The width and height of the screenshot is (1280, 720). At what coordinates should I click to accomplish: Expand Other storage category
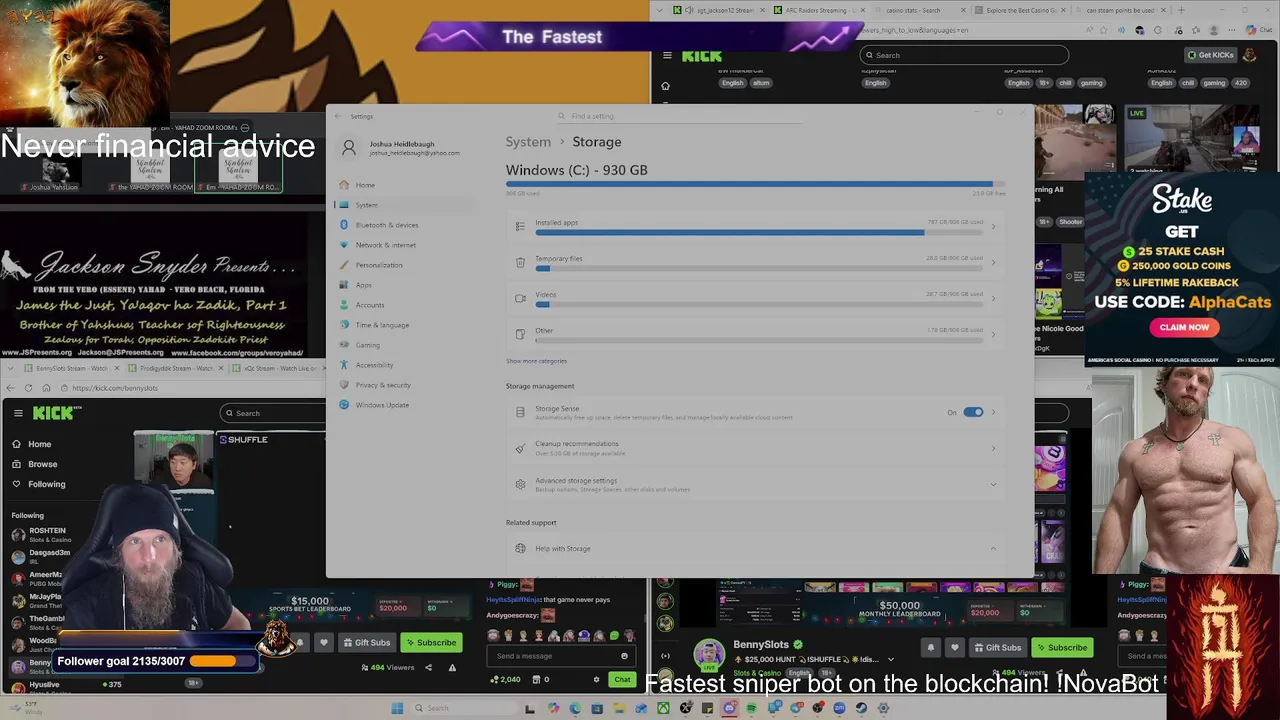click(x=993, y=335)
